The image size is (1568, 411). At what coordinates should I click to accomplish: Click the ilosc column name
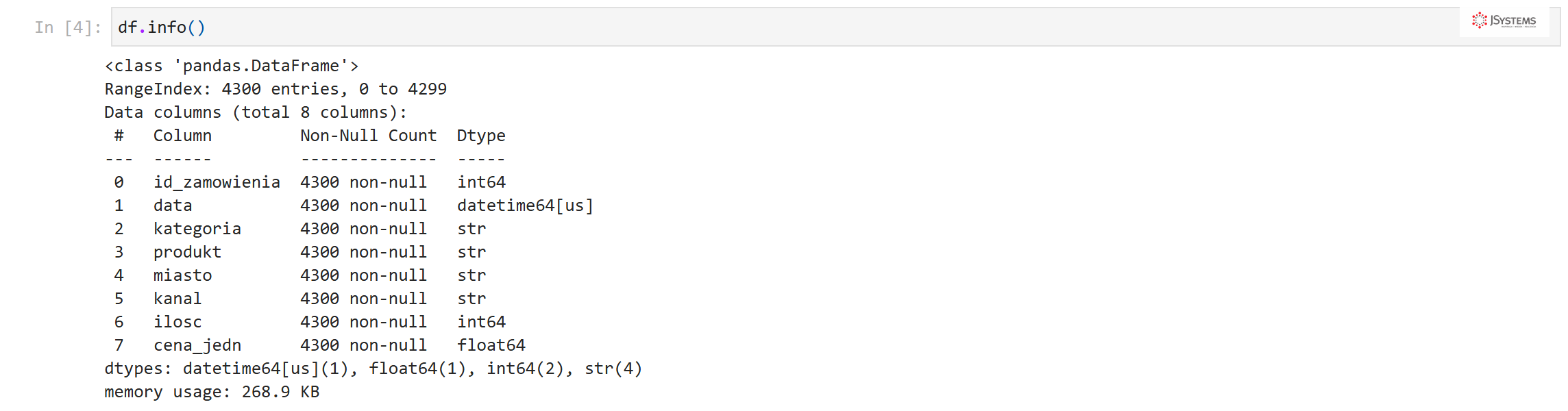click(177, 322)
